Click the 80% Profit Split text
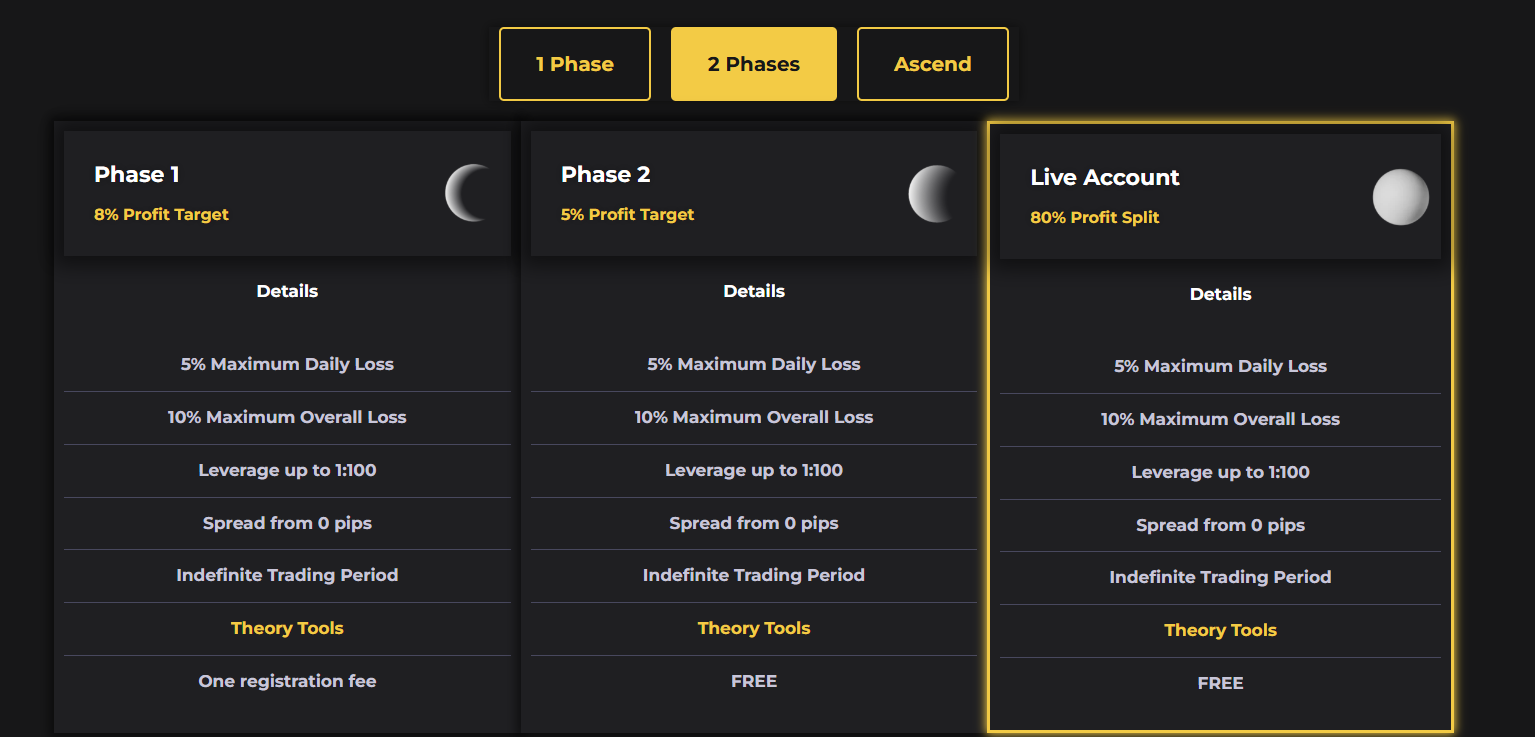1535x737 pixels. [x=1095, y=217]
